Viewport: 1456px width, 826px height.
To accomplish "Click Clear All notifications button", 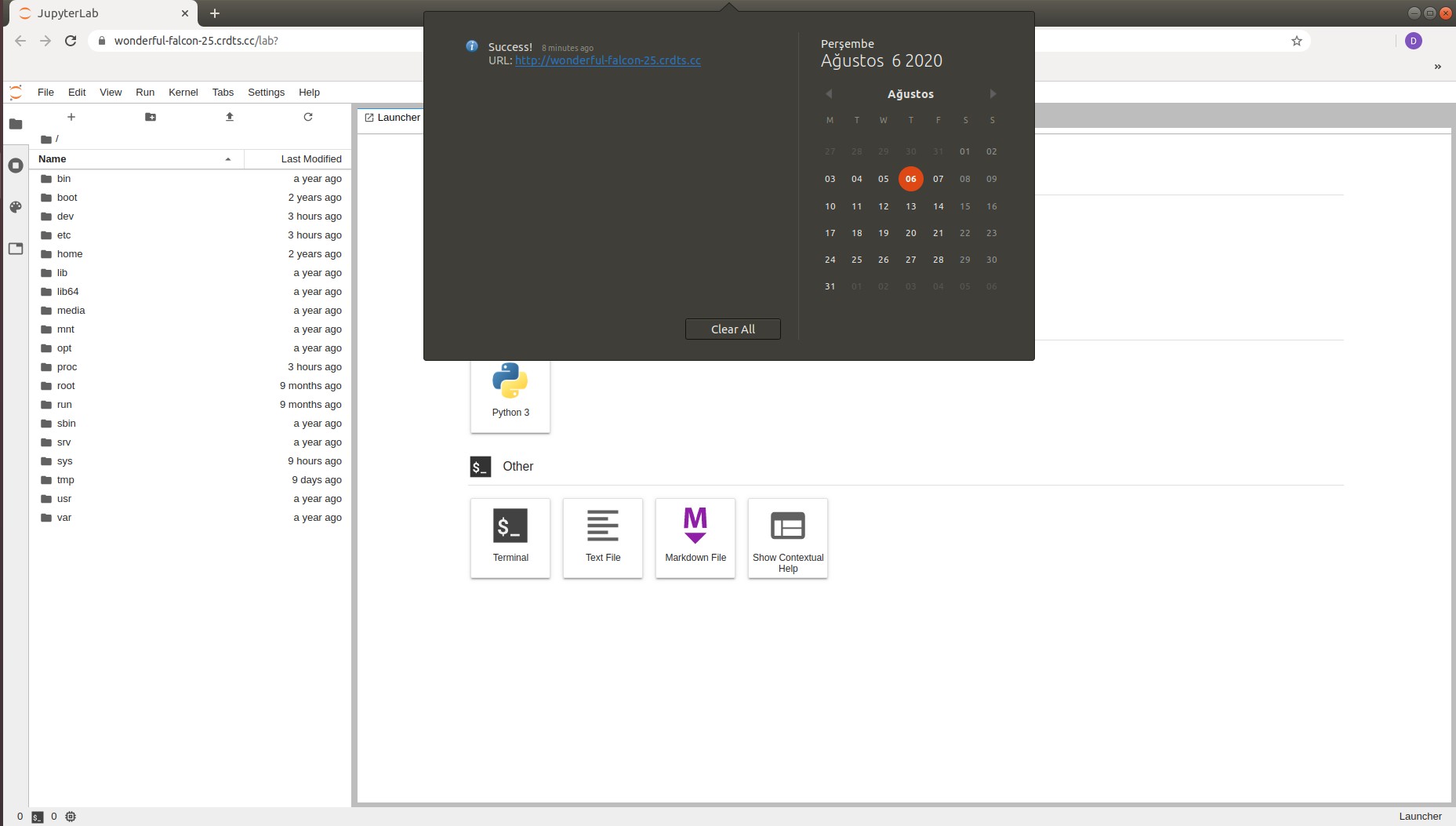I will point(733,329).
